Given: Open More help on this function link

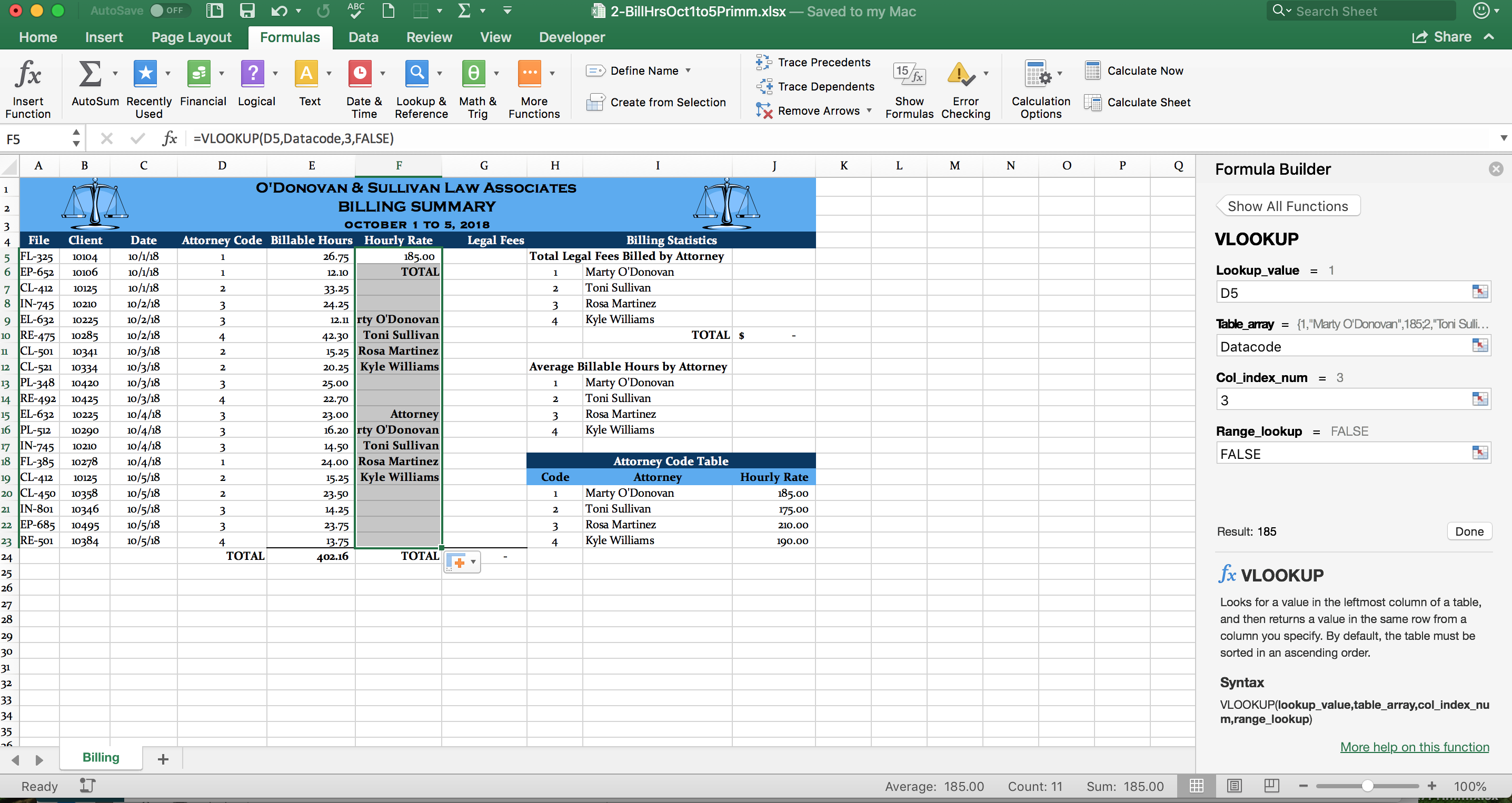Looking at the screenshot, I should click(1414, 747).
